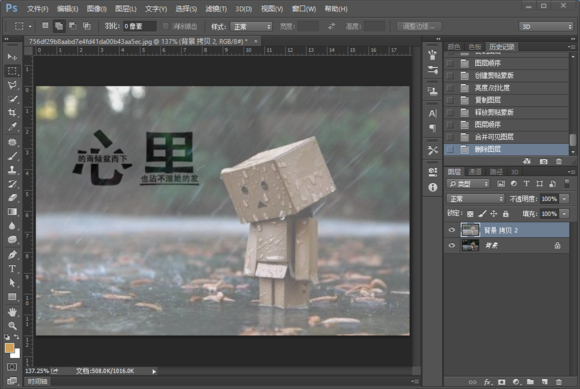Screen dimensions: 580x389
Task: Open the 样式 style dropdown
Action: pyautogui.click(x=251, y=27)
